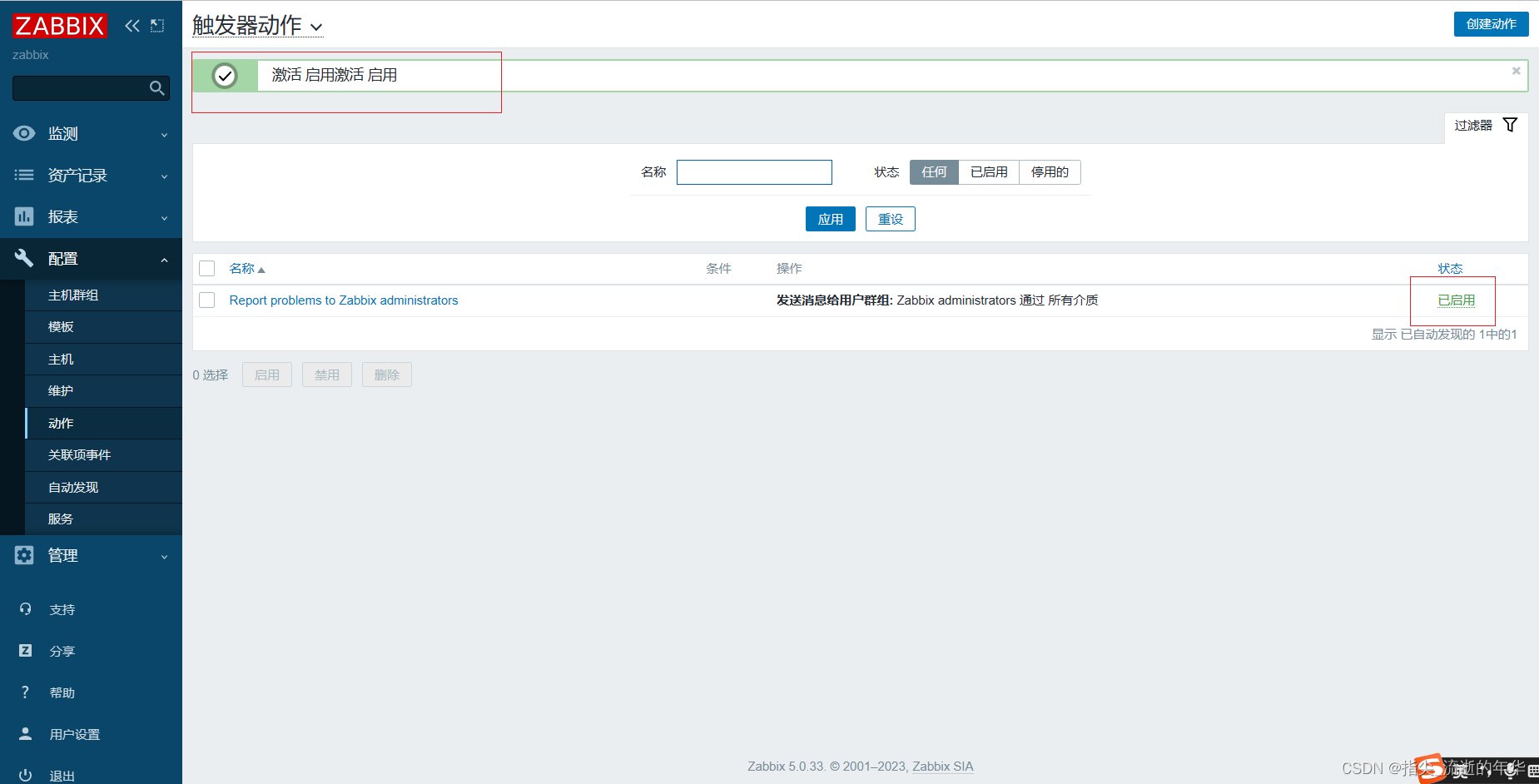1539x784 pixels.
Task: Click the sort arrow next to 名称
Action: (x=261, y=270)
